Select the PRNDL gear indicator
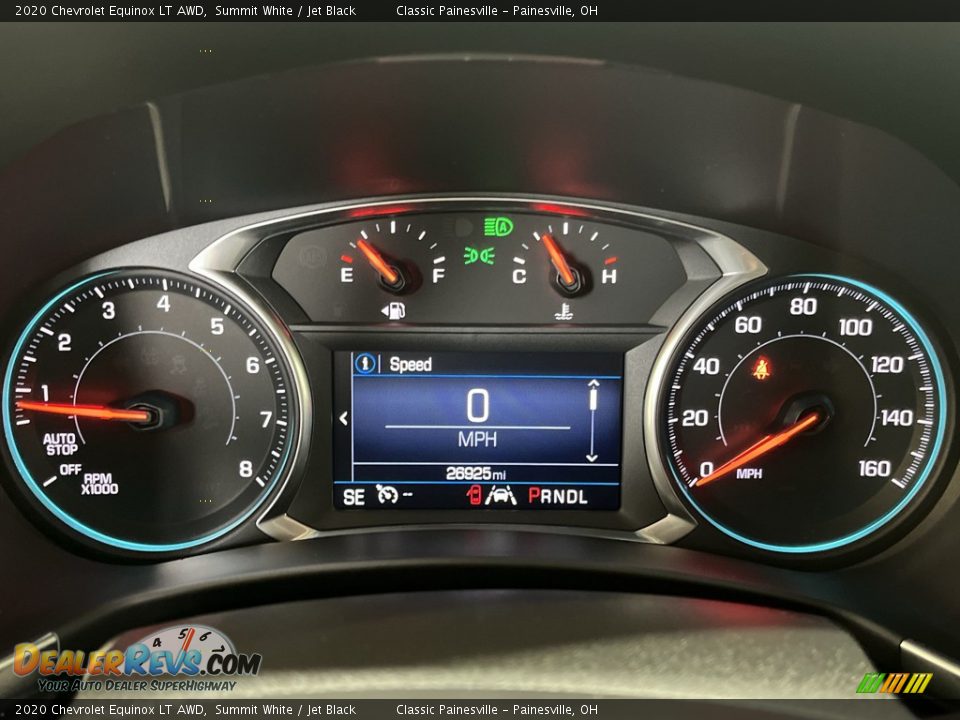 557,496
